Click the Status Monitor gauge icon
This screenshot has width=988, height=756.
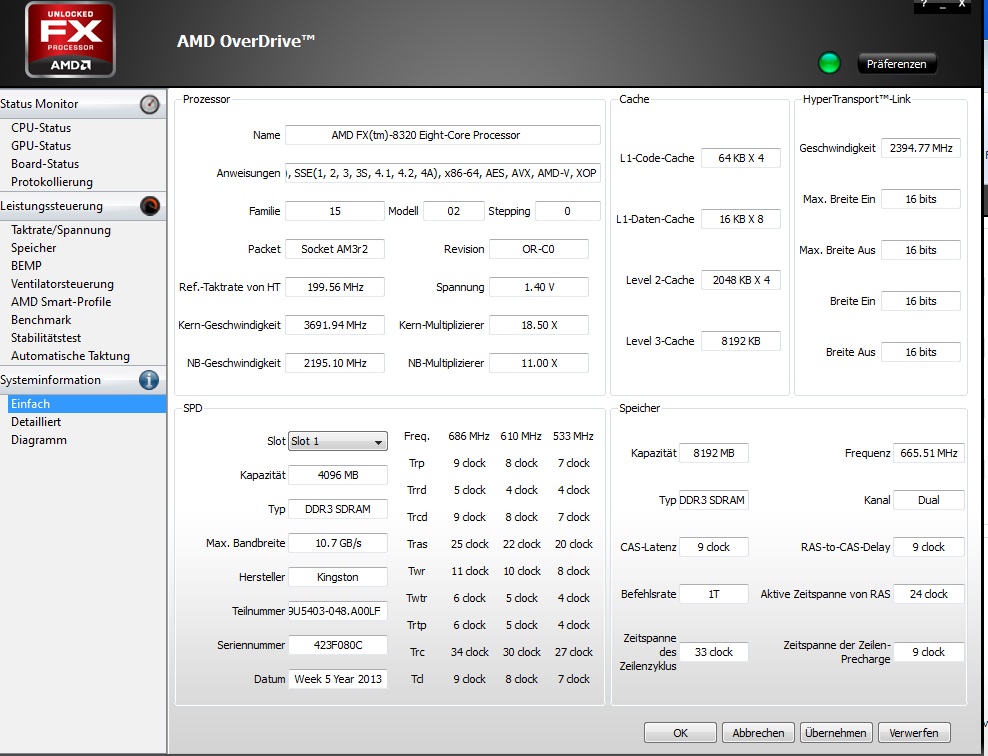[x=149, y=104]
